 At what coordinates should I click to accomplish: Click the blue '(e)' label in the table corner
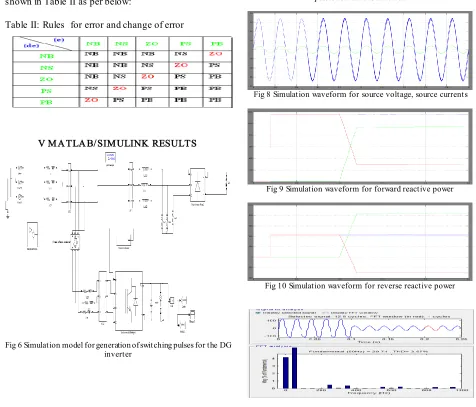point(59,40)
